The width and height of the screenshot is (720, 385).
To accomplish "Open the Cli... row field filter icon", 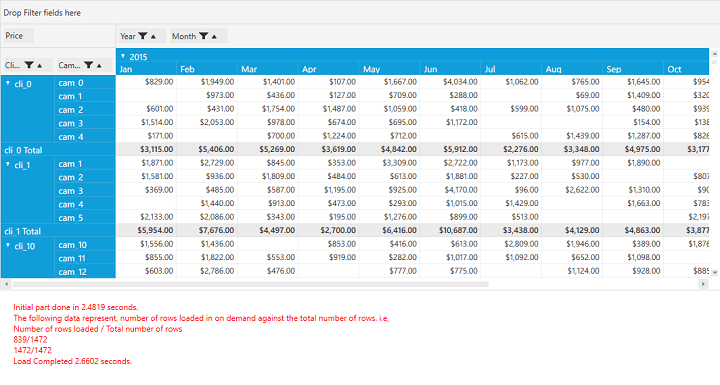I will 29,65.
